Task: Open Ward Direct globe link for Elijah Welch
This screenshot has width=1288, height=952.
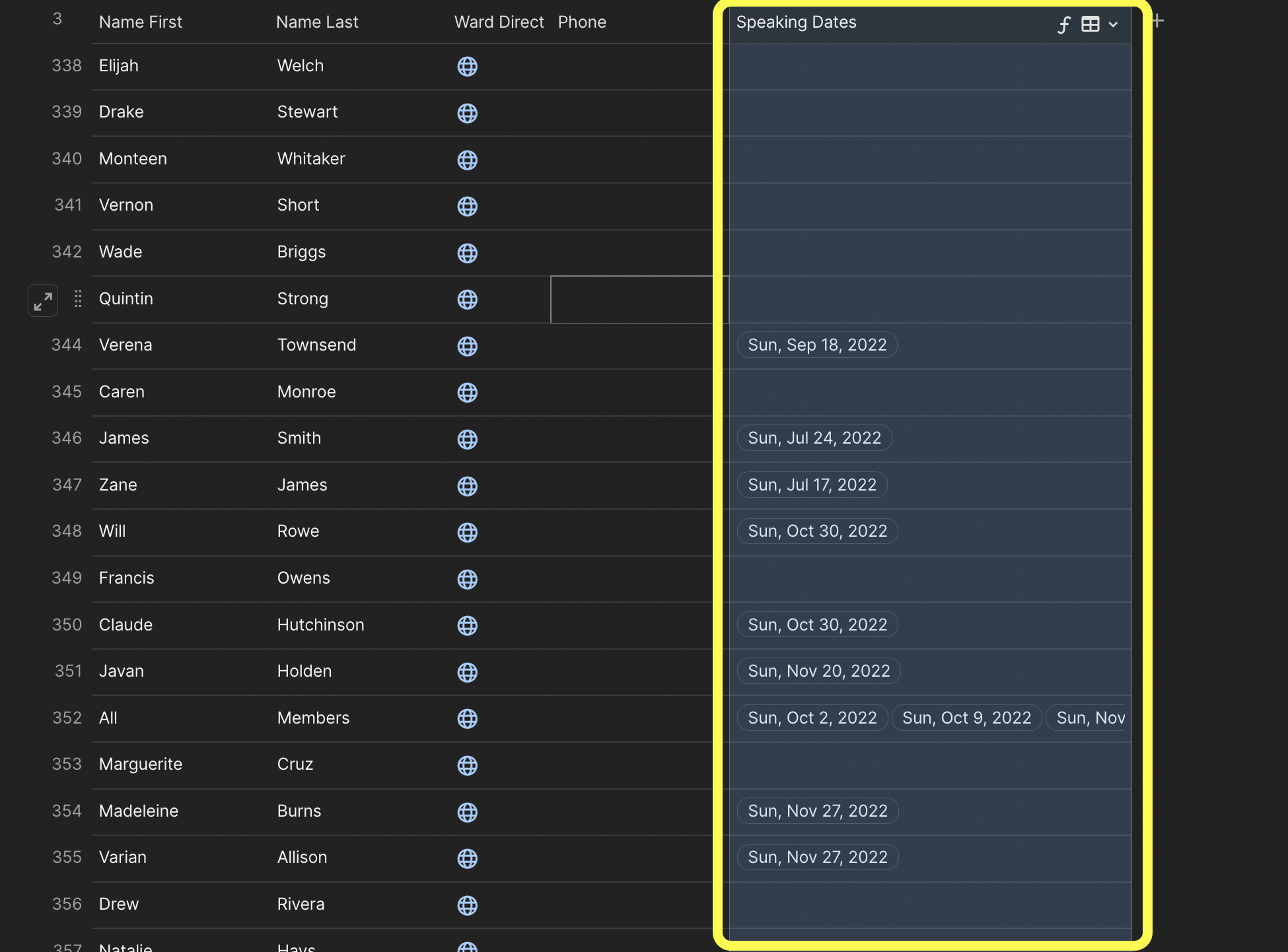Action: tap(467, 67)
